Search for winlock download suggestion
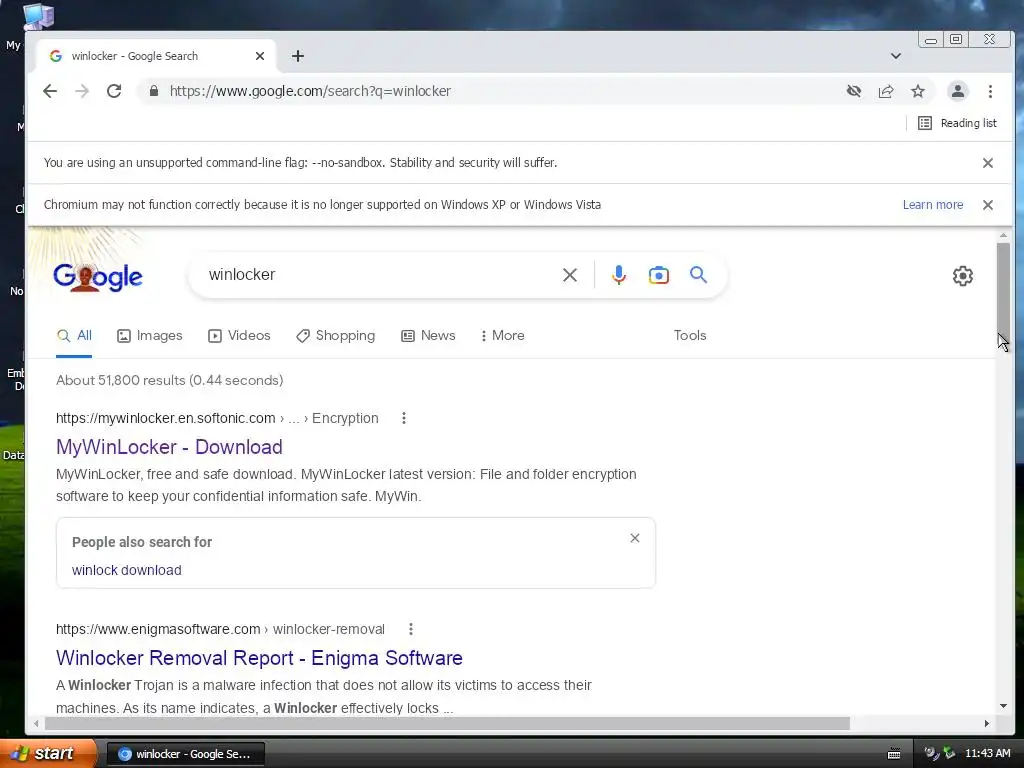The height and width of the screenshot is (768, 1024). click(127, 570)
